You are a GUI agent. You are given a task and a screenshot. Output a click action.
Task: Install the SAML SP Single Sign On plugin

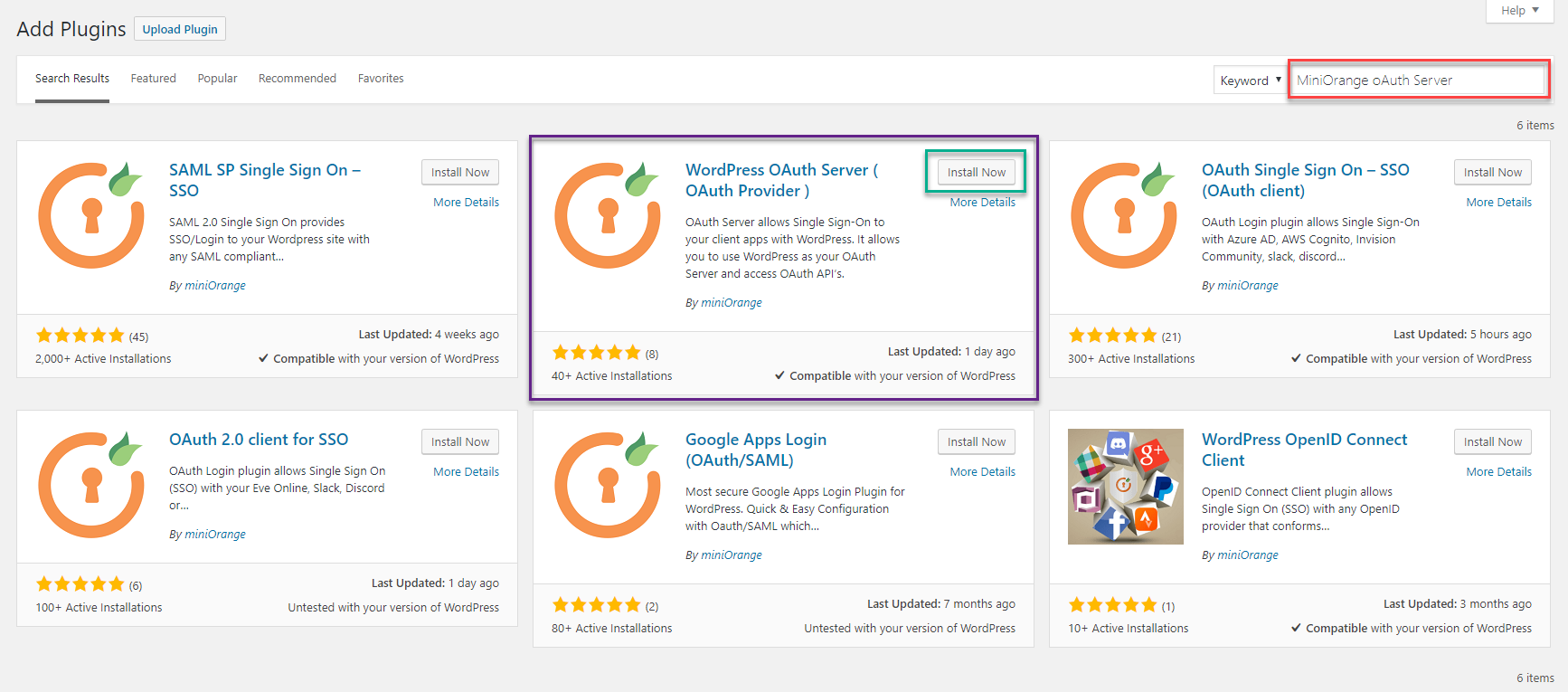point(460,172)
